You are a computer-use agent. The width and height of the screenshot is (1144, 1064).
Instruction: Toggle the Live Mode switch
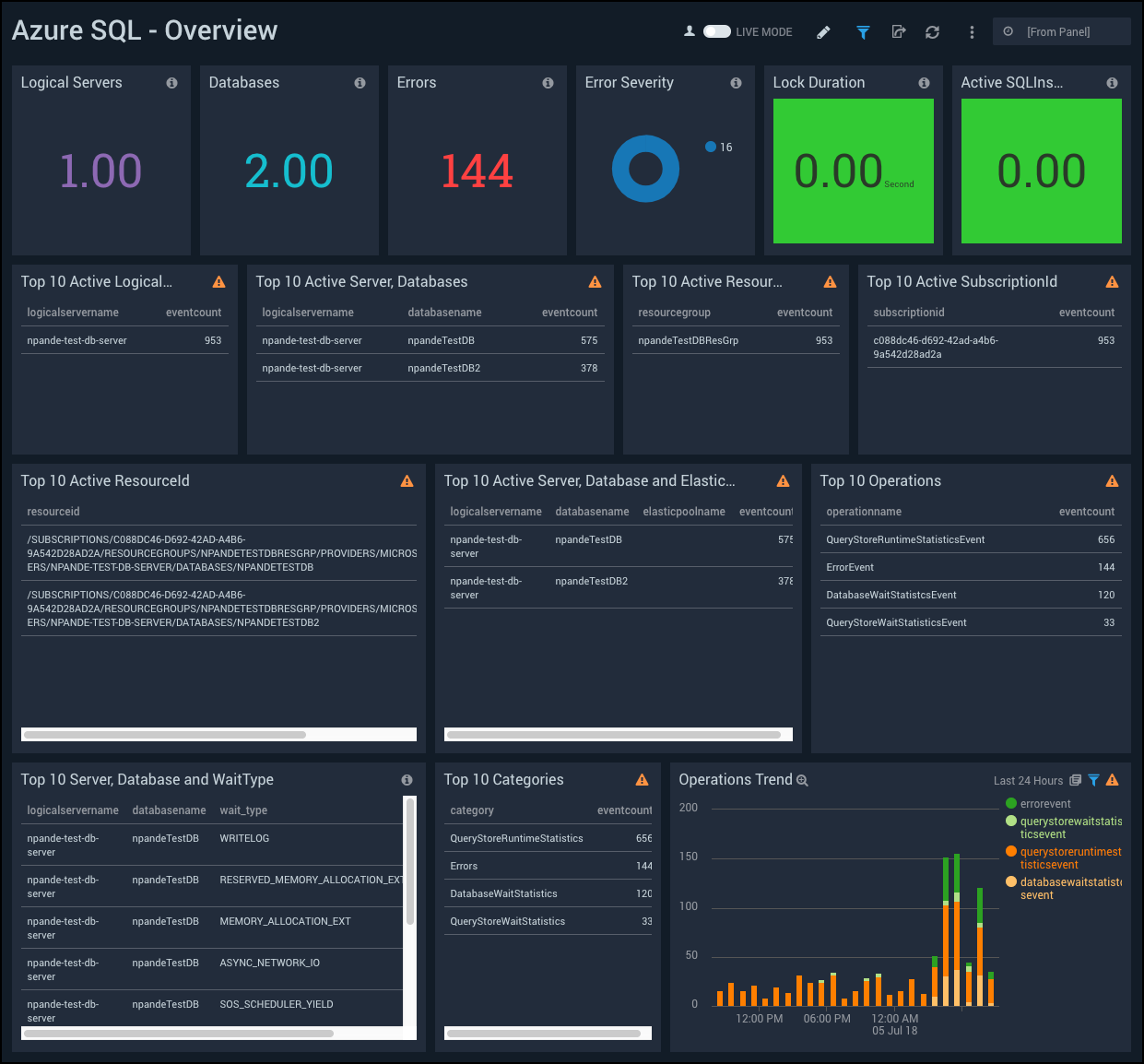pos(716,31)
